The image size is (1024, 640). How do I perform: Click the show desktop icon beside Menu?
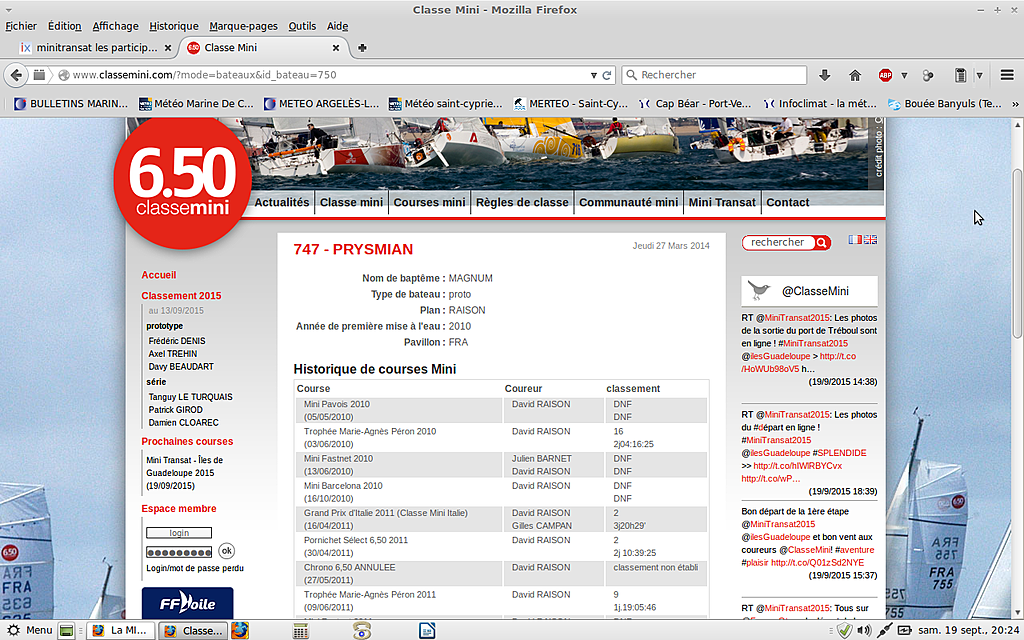66,630
